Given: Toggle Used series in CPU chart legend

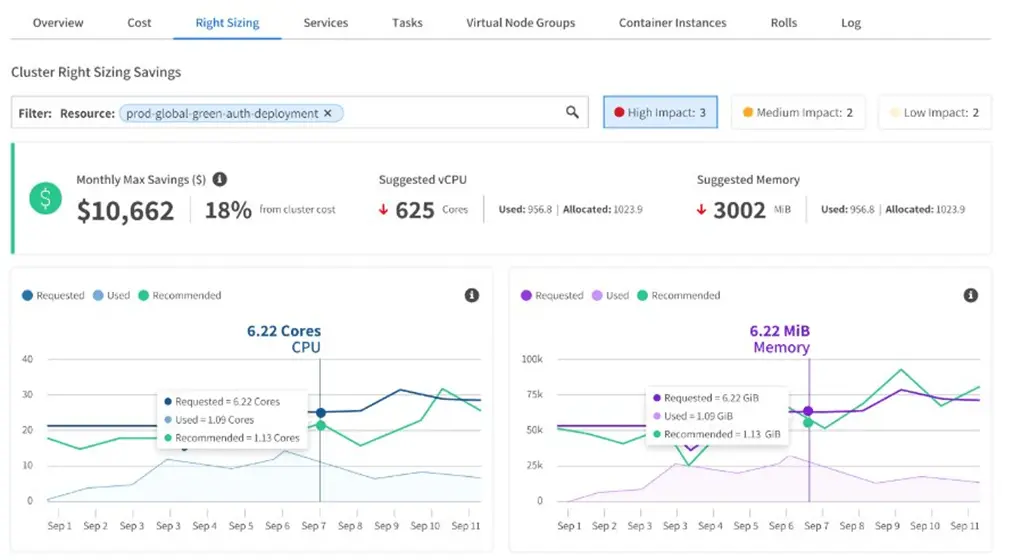Looking at the screenshot, I should point(111,295).
